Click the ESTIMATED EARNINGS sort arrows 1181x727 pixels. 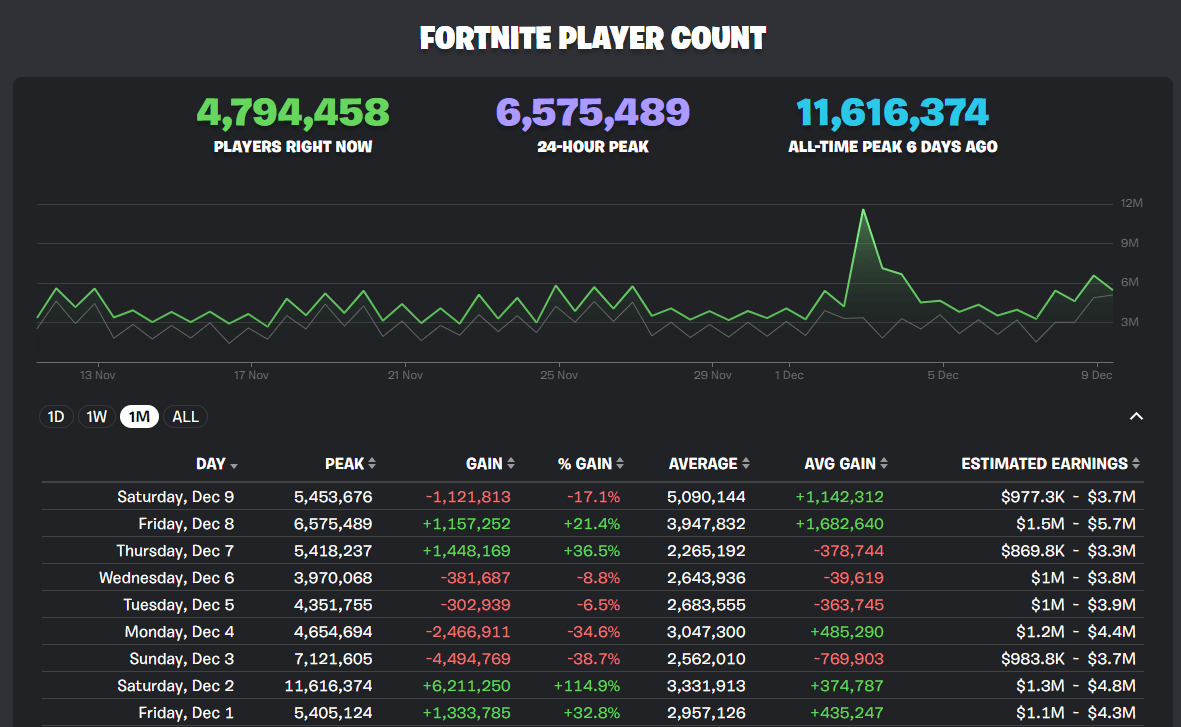(x=1135, y=463)
